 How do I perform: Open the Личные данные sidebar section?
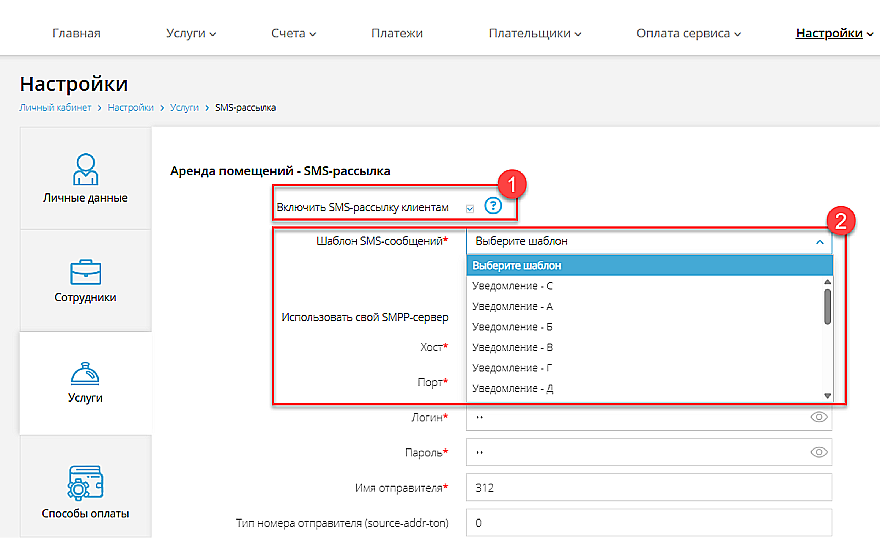pos(85,178)
